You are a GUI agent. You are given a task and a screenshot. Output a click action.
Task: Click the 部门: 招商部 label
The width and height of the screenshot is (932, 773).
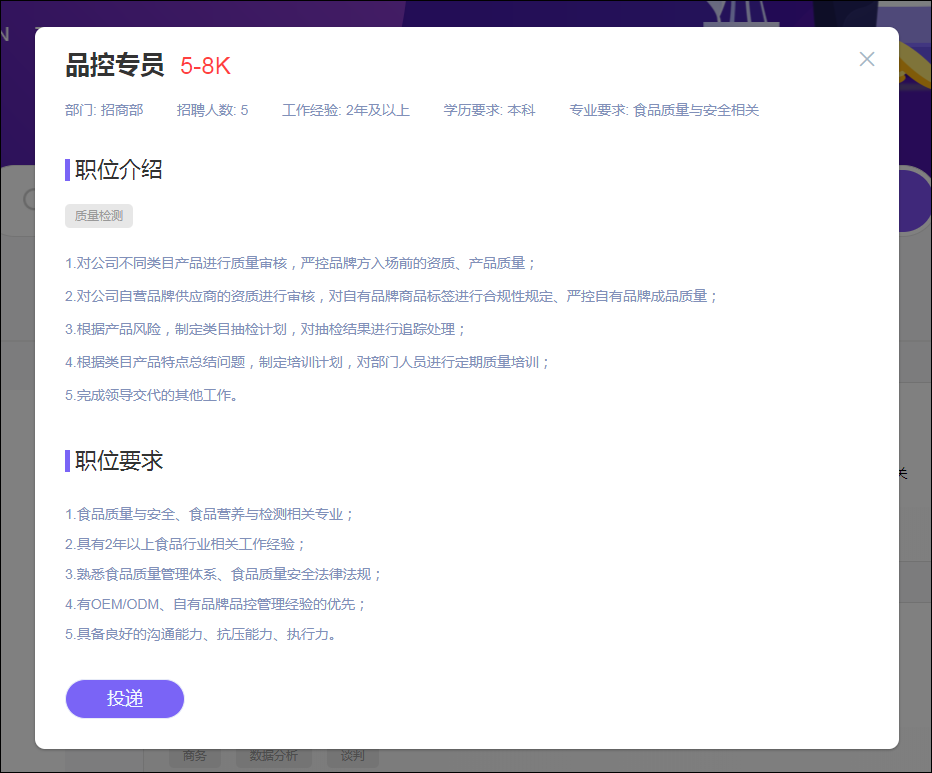[x=104, y=110]
